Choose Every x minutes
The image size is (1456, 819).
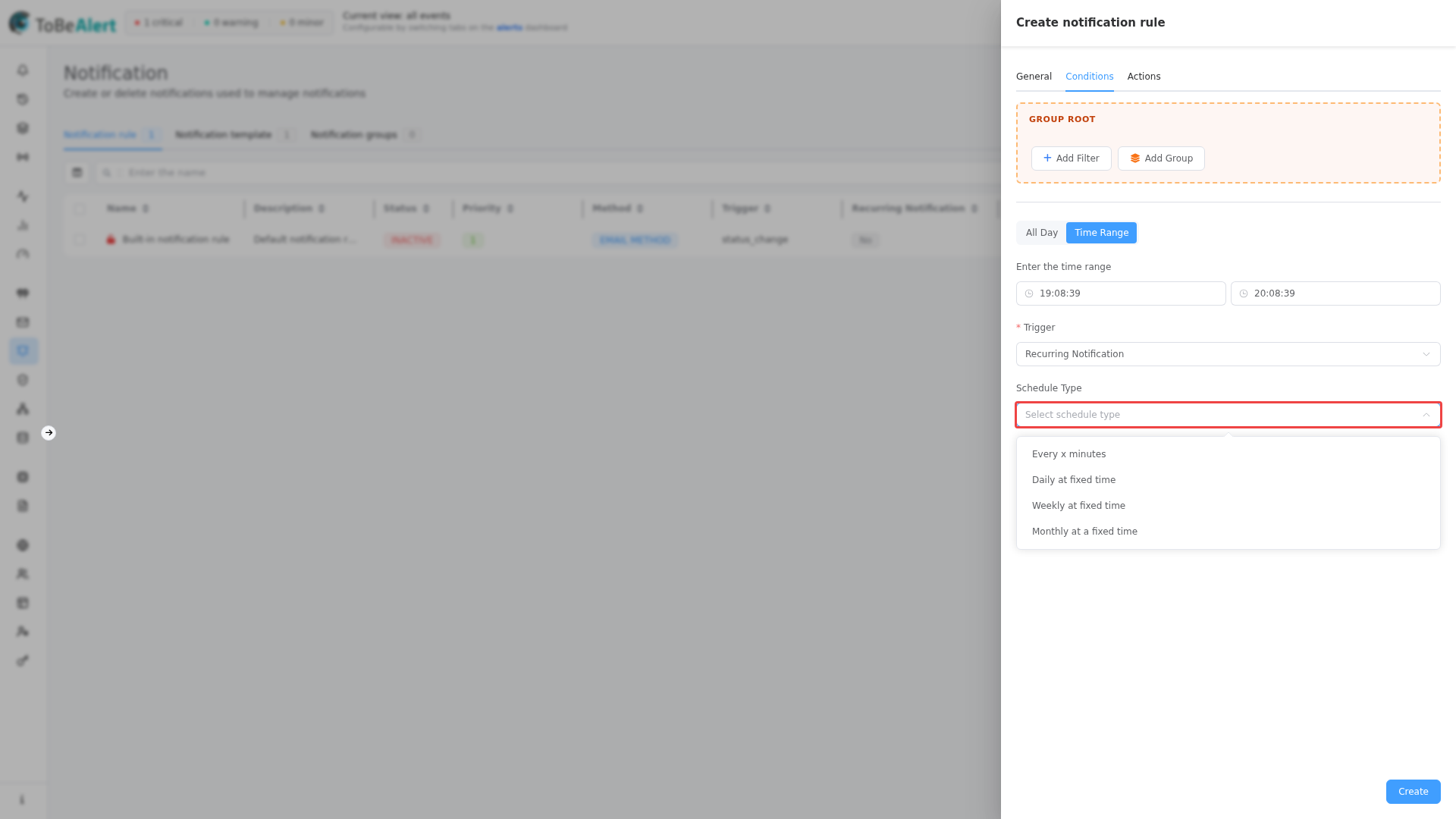(x=1228, y=454)
